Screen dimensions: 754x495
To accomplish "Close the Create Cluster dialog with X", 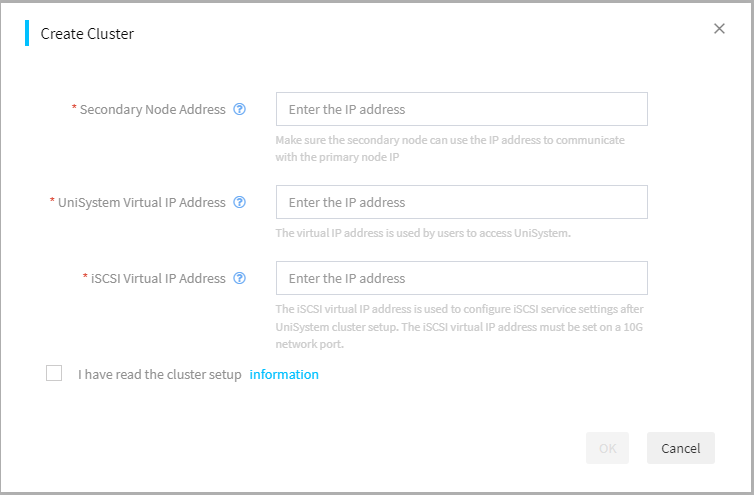I will point(719,28).
